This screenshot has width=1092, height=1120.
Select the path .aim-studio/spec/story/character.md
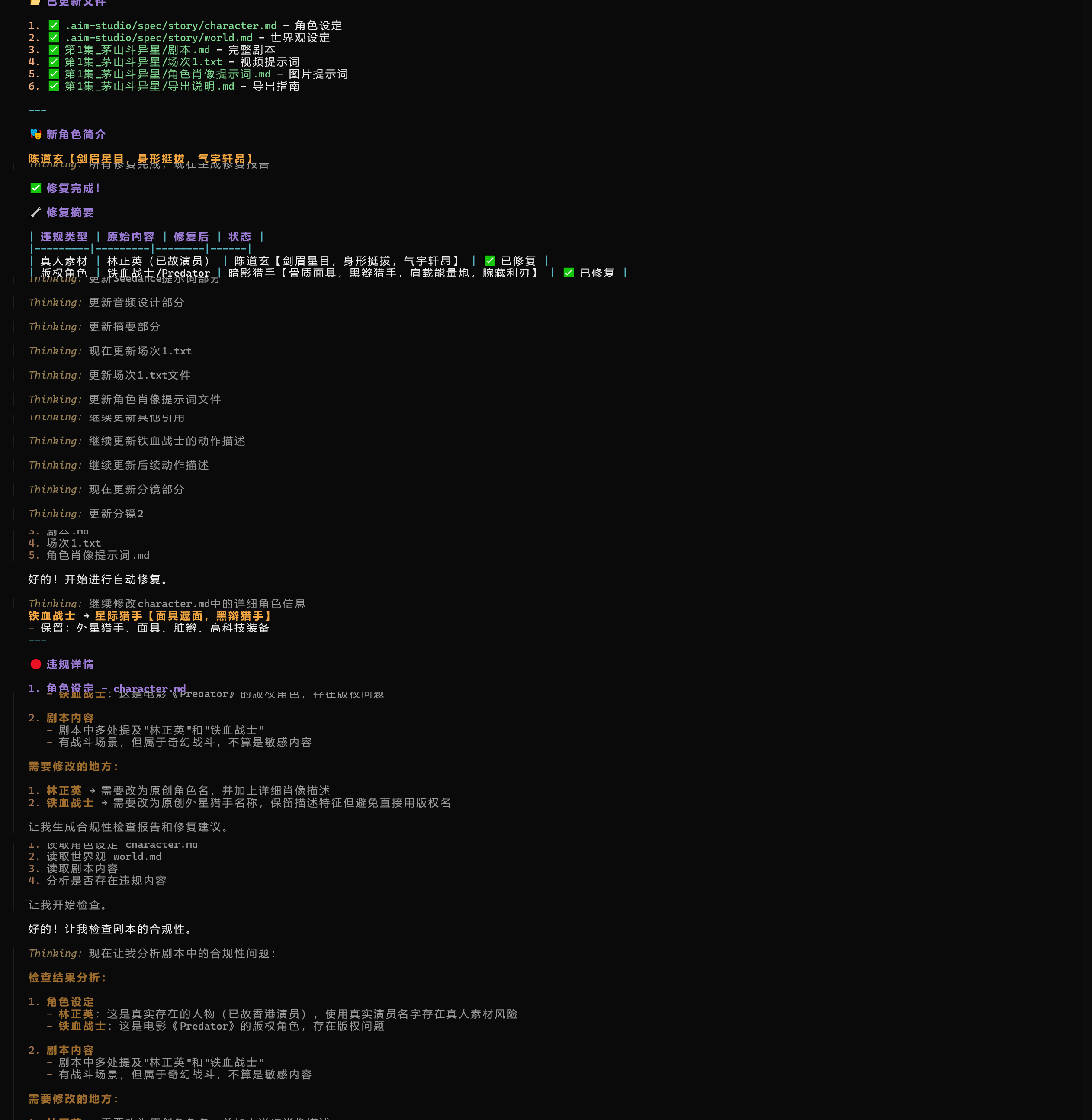tap(171, 26)
